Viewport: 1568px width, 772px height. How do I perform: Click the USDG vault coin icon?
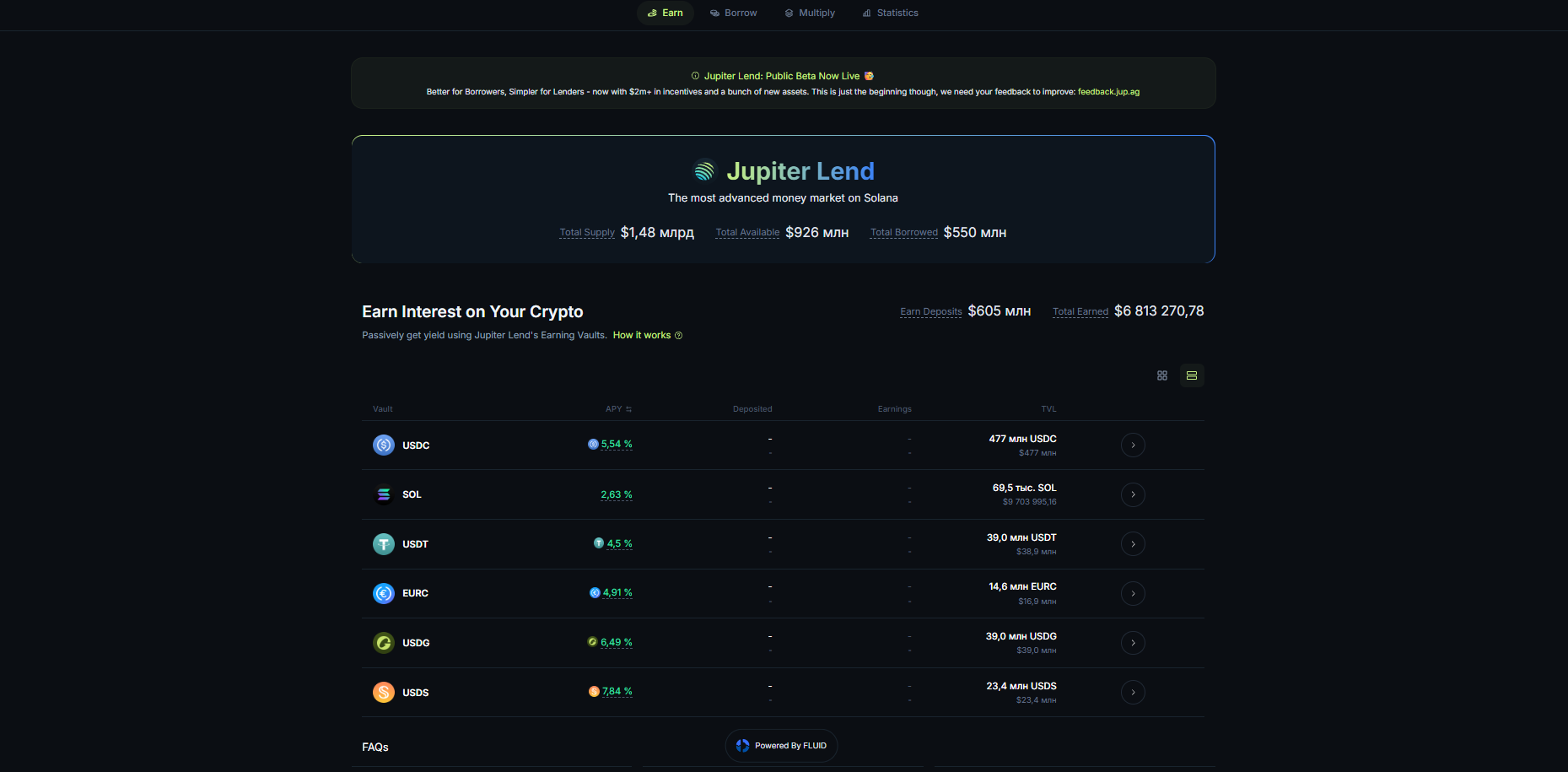[x=383, y=643]
